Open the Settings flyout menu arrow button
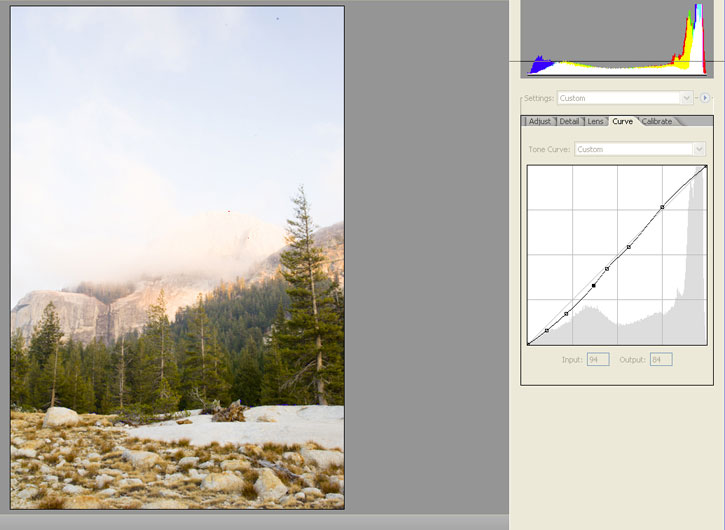Image resolution: width=725 pixels, height=530 pixels. tap(705, 98)
